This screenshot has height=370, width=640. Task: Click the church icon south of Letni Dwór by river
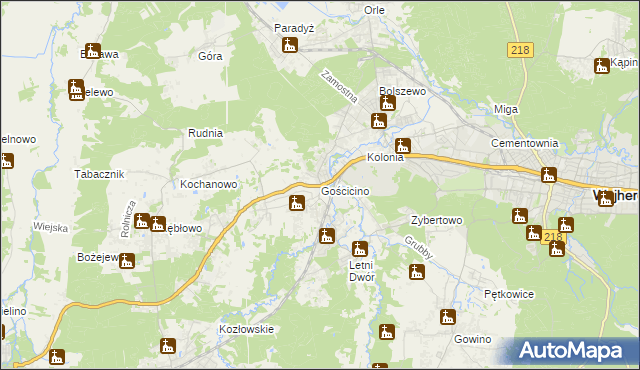[x=387, y=332]
